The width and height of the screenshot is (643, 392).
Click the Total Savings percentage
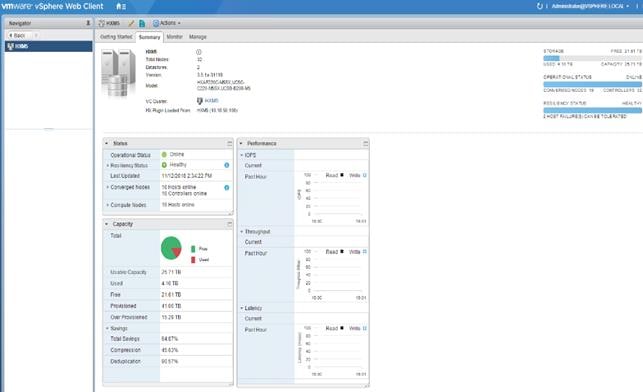coord(170,339)
